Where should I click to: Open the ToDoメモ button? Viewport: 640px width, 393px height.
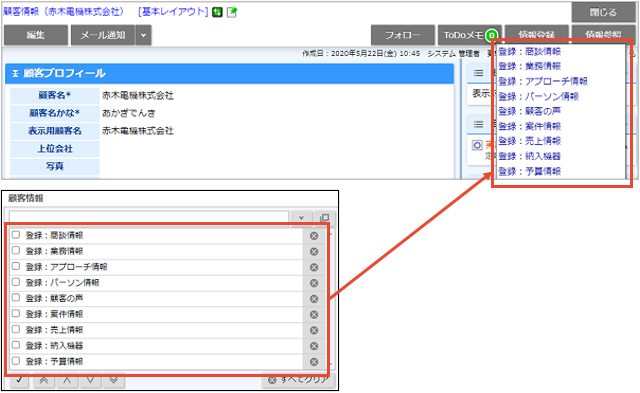click(x=469, y=35)
